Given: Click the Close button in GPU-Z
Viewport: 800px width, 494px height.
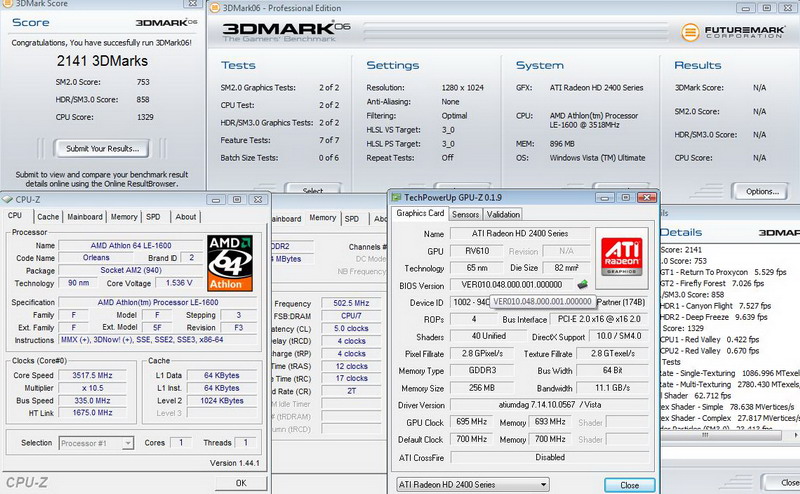Looking at the screenshot, I should (630, 485).
